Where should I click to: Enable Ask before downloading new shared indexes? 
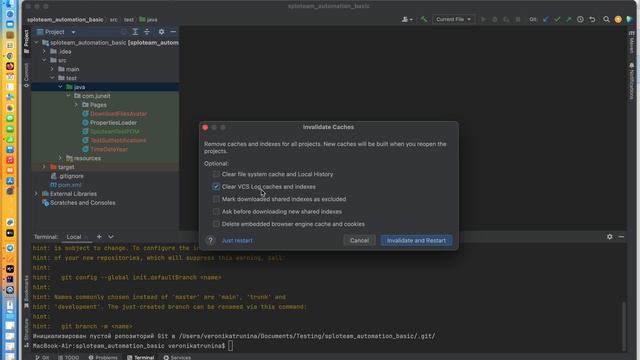(216, 211)
